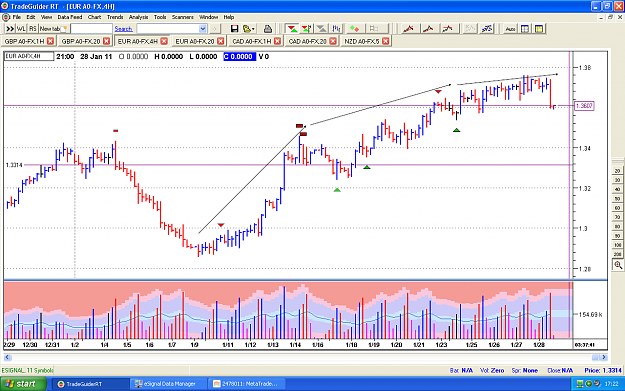Switch to MetaTrader window in taskbar
The width and height of the screenshot is (625, 391).
pos(247,384)
